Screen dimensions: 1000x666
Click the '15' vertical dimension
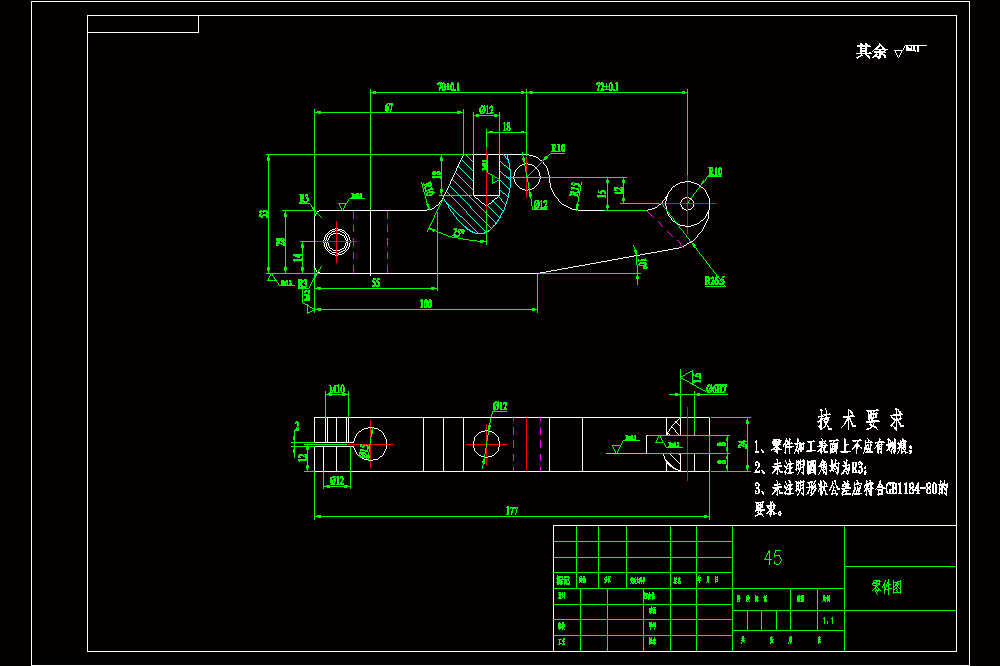point(601,193)
